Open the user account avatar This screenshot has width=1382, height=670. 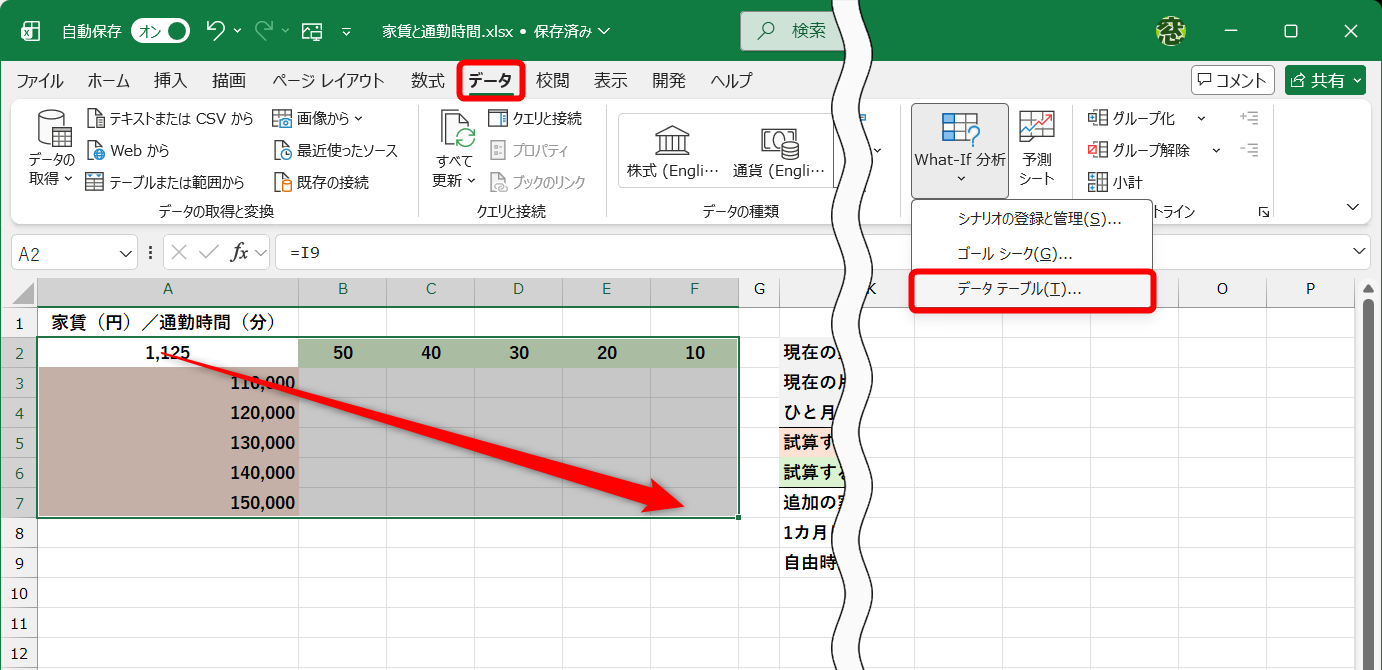coord(1171,31)
